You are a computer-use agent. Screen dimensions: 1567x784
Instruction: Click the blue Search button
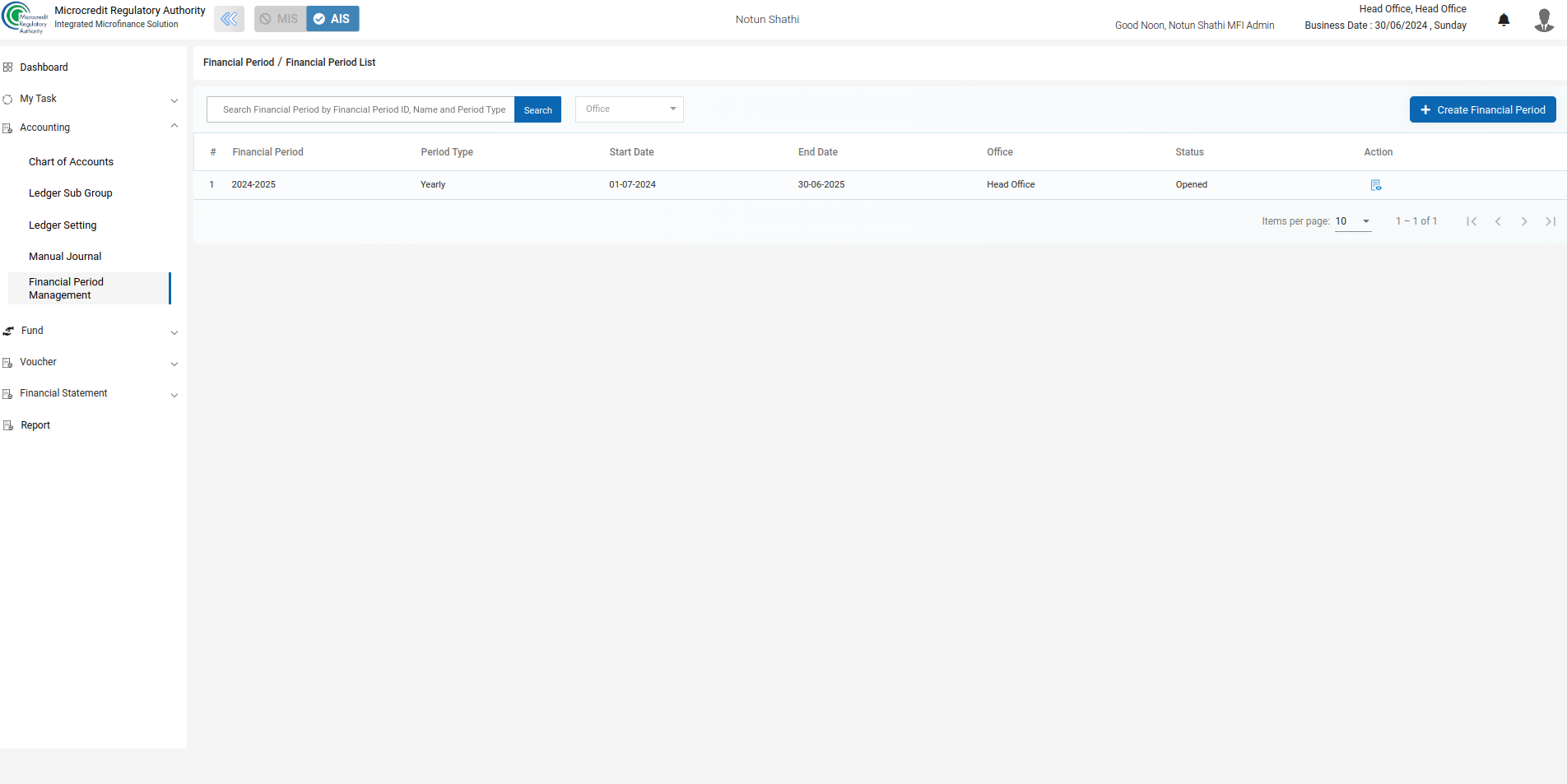pos(537,109)
